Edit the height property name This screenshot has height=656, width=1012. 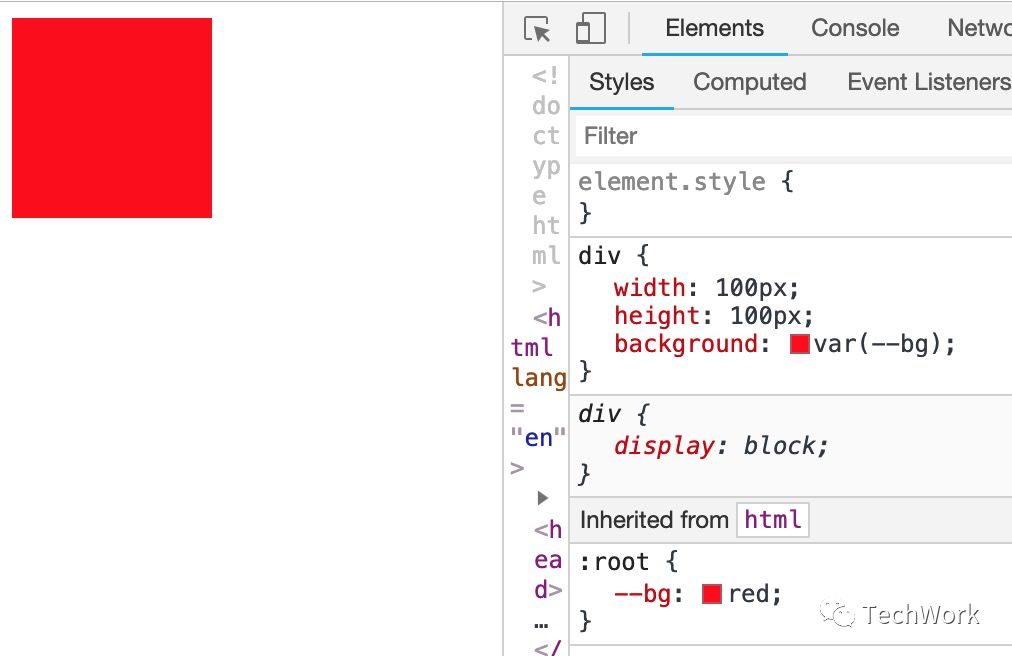(657, 316)
